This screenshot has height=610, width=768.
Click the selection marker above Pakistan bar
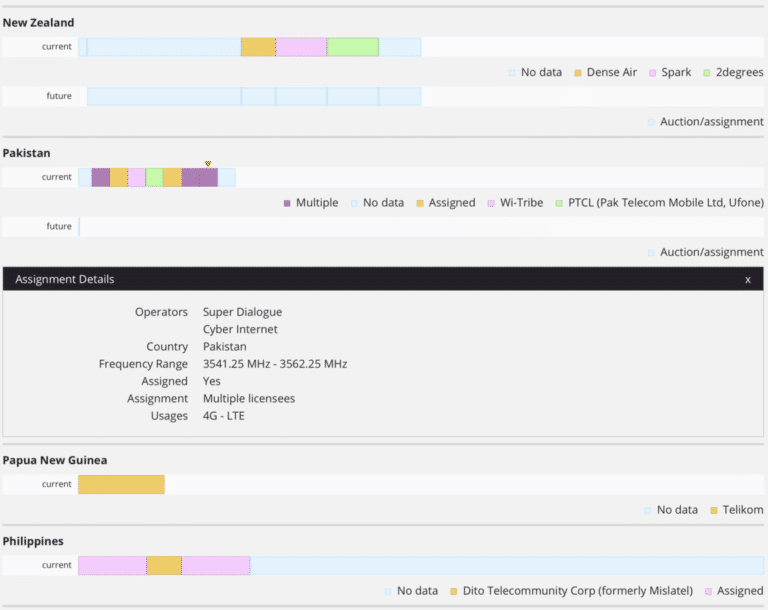(208, 164)
